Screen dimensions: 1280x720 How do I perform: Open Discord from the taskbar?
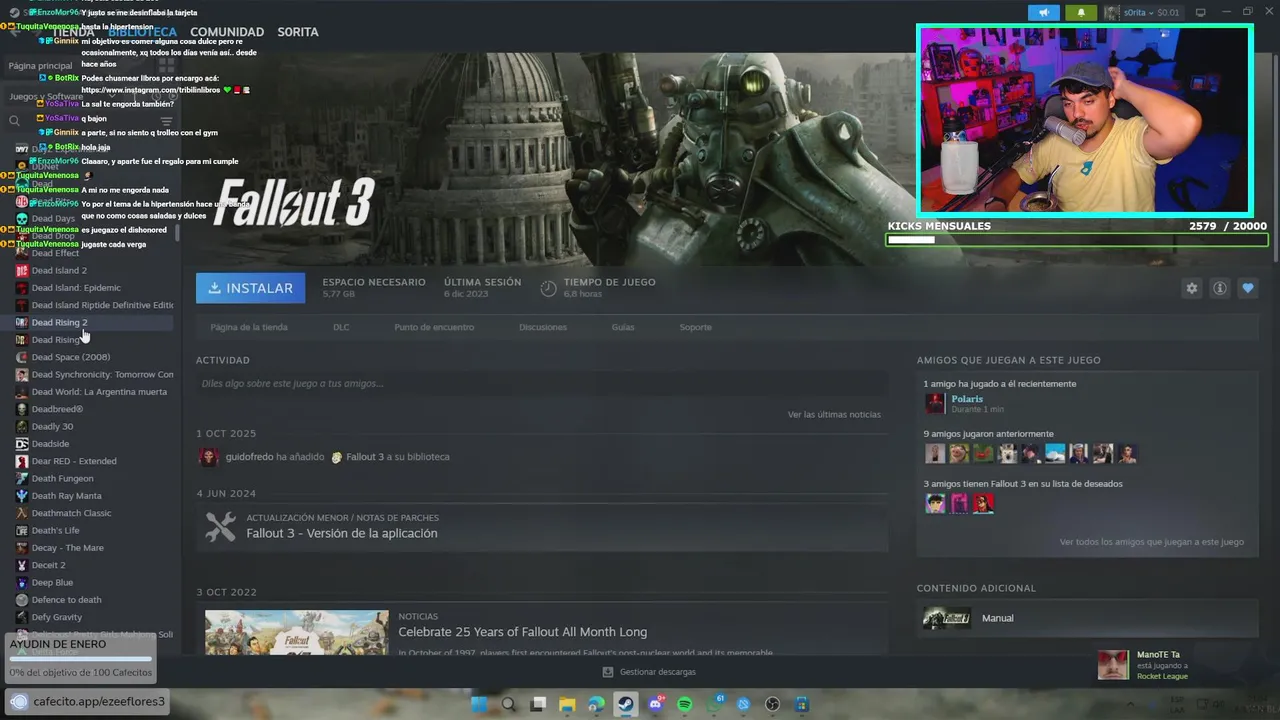pyautogui.click(x=655, y=704)
